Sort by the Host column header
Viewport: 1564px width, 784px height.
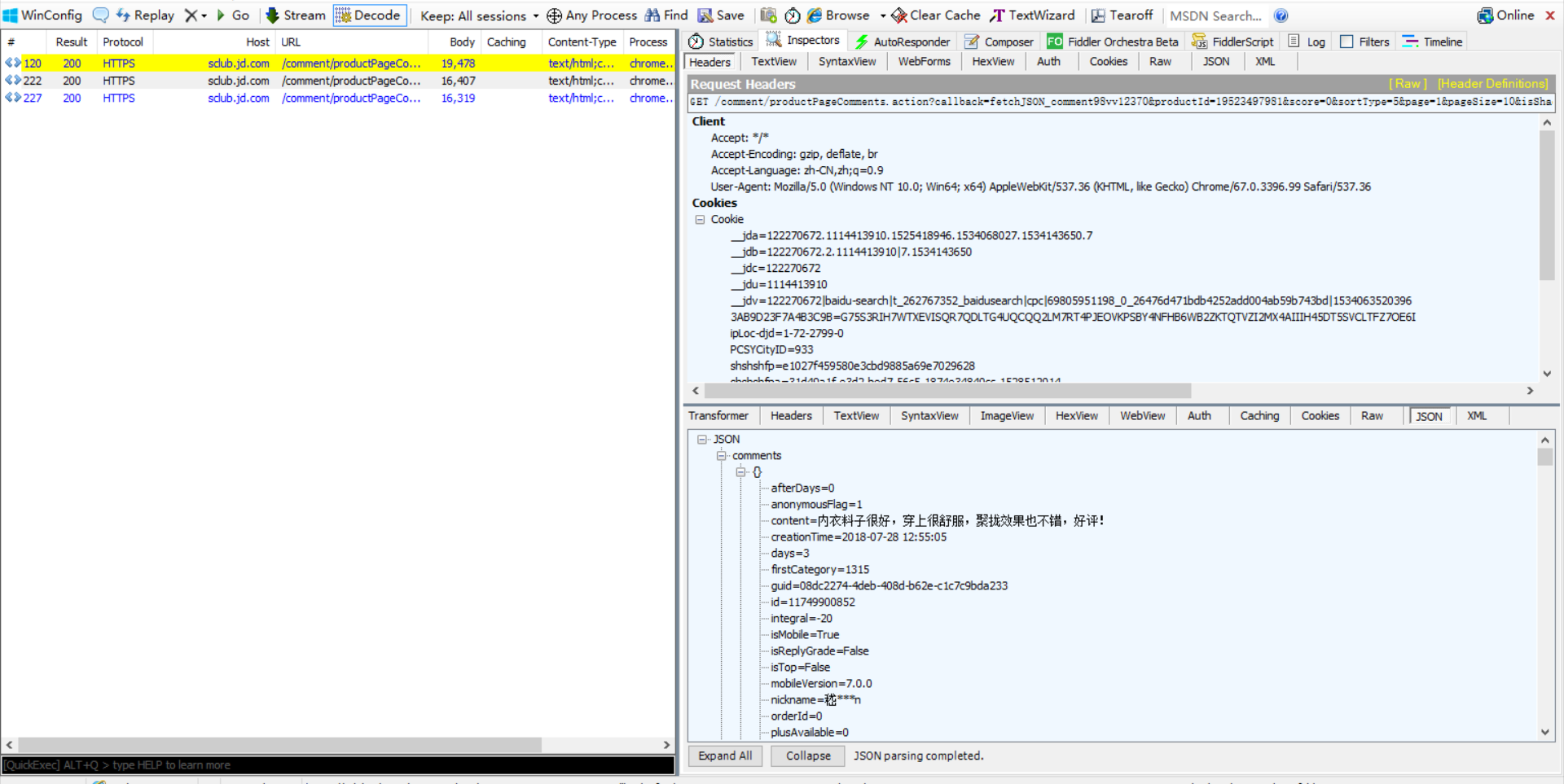(x=214, y=42)
